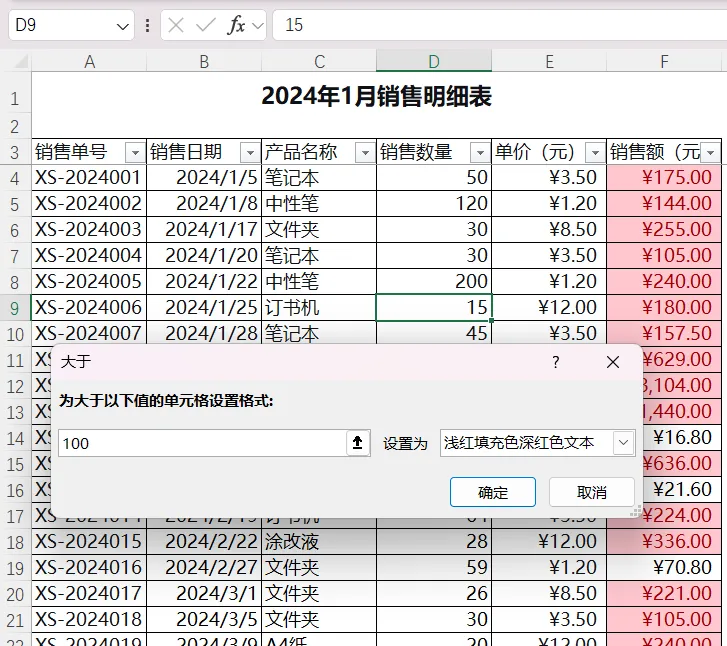727x646 pixels.
Task: Click quantity cell 120
Action: [x=434, y=204]
